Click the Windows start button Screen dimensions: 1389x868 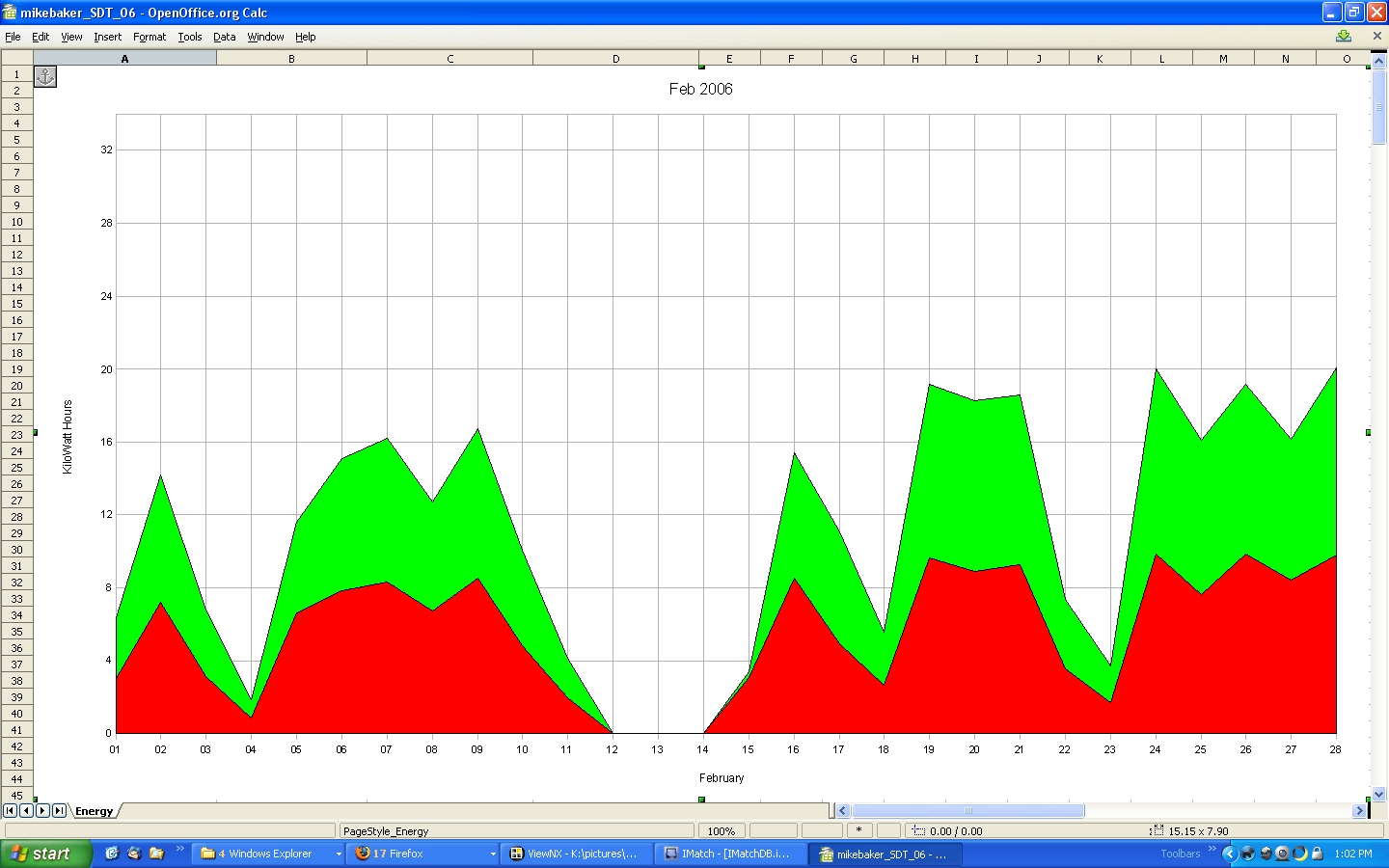(x=45, y=854)
